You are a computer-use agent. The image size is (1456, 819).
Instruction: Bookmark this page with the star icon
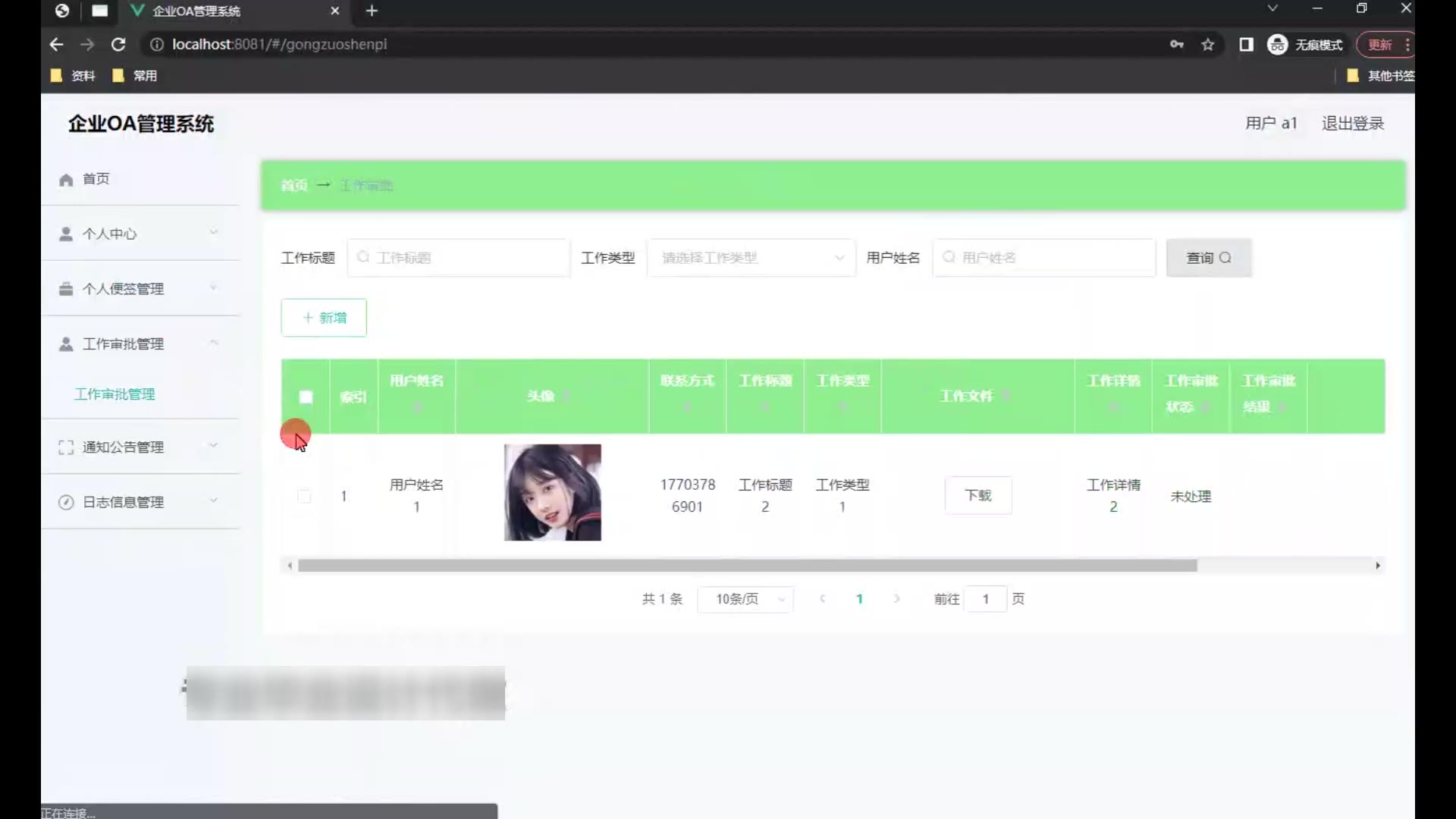[x=1208, y=45]
